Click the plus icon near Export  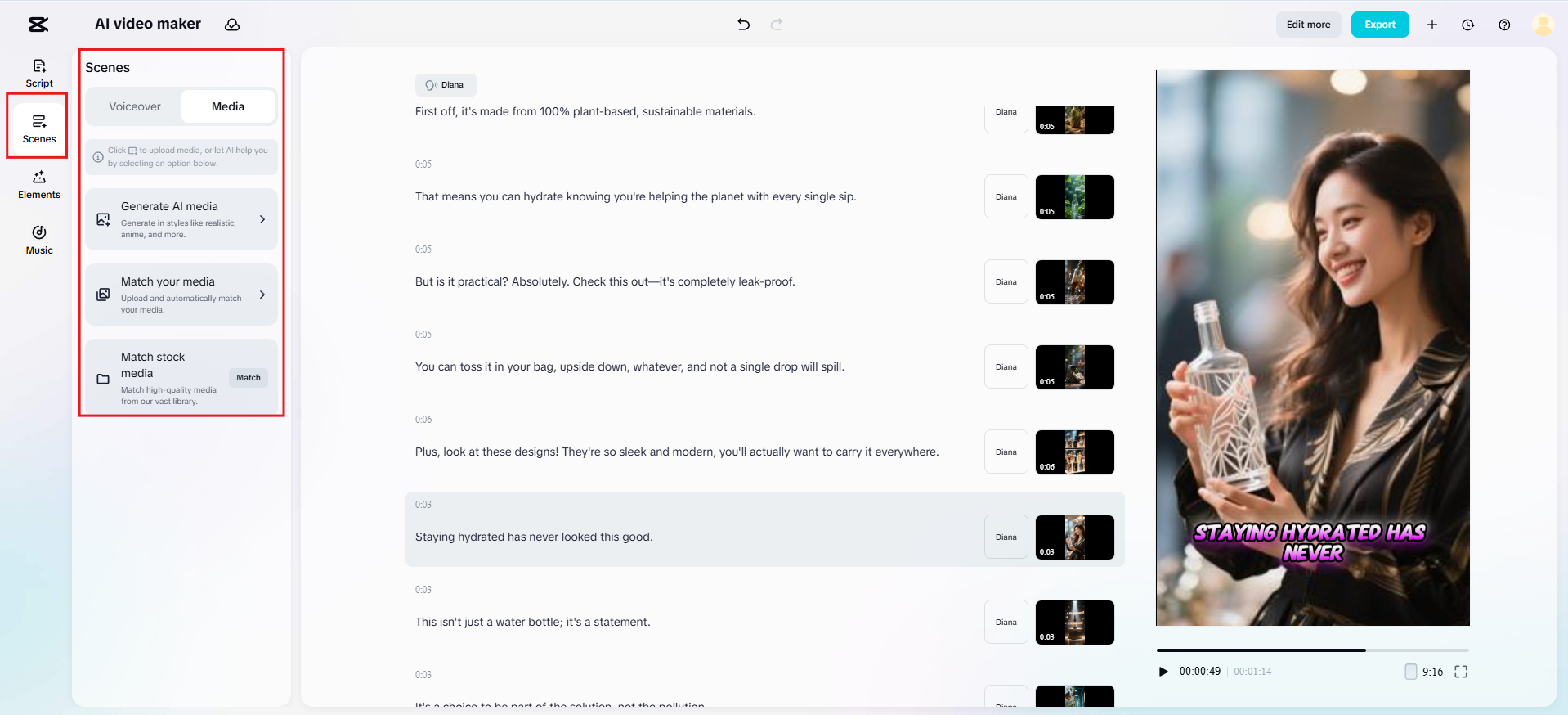click(1431, 25)
